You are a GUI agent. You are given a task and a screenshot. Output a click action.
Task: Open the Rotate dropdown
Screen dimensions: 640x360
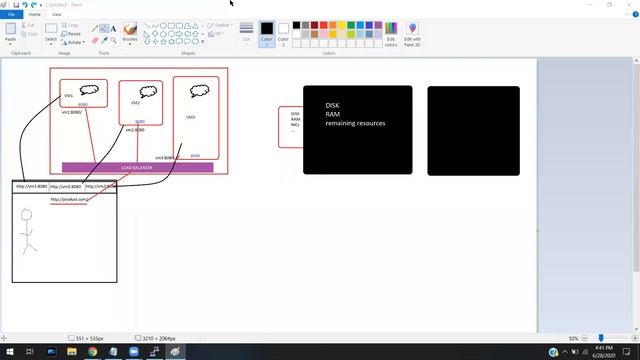point(73,42)
